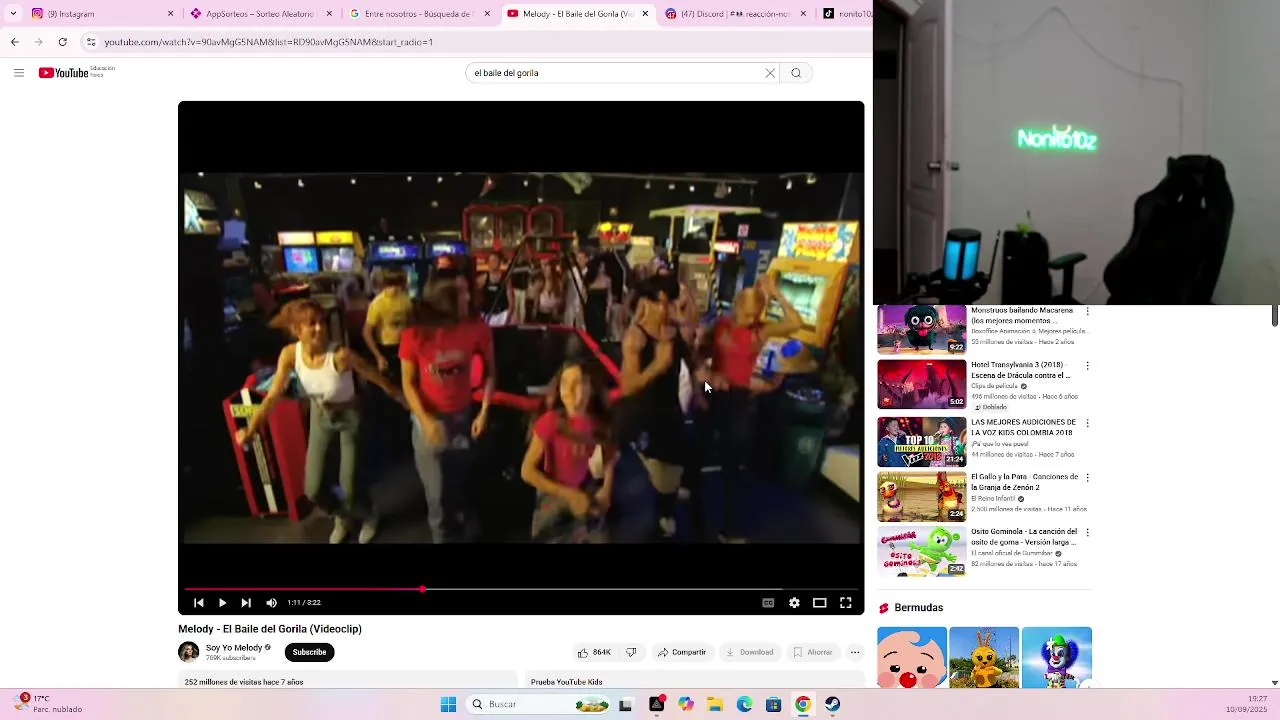Screen dimensions: 1280x720
Task: Dislike the video with thumbs down
Action: (x=631, y=652)
